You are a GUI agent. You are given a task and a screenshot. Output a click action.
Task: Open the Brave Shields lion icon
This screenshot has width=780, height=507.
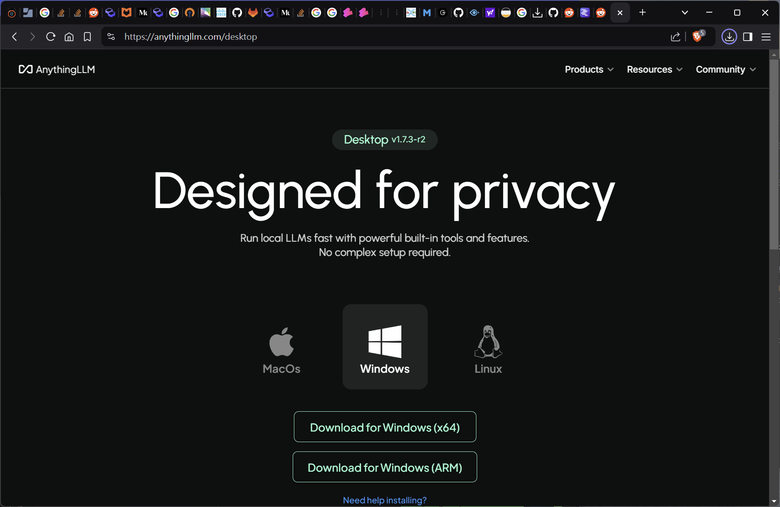(x=698, y=36)
